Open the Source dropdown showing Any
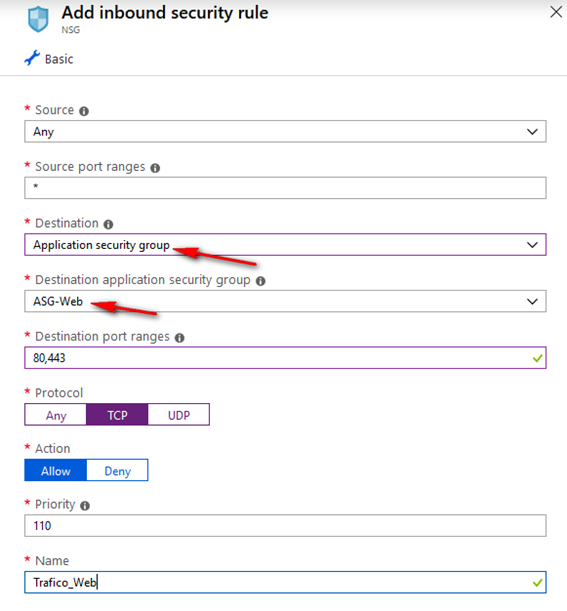Image resolution: width=567 pixels, height=611 pixels. click(285, 132)
